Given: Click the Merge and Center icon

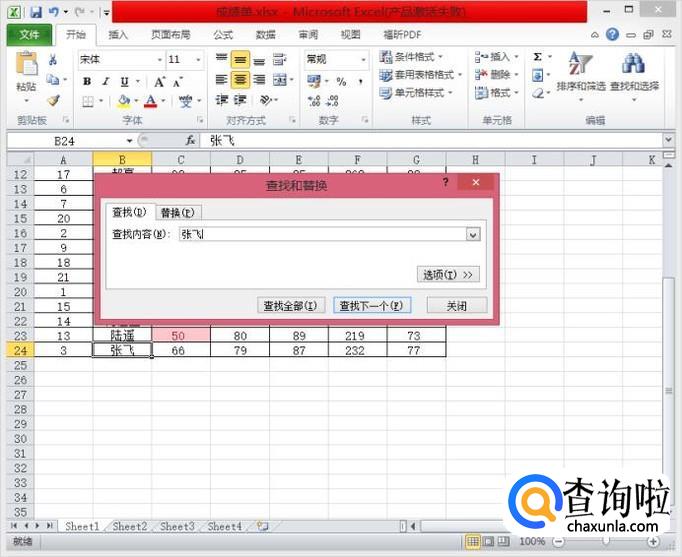Looking at the screenshot, I should pyautogui.click(x=279, y=80).
